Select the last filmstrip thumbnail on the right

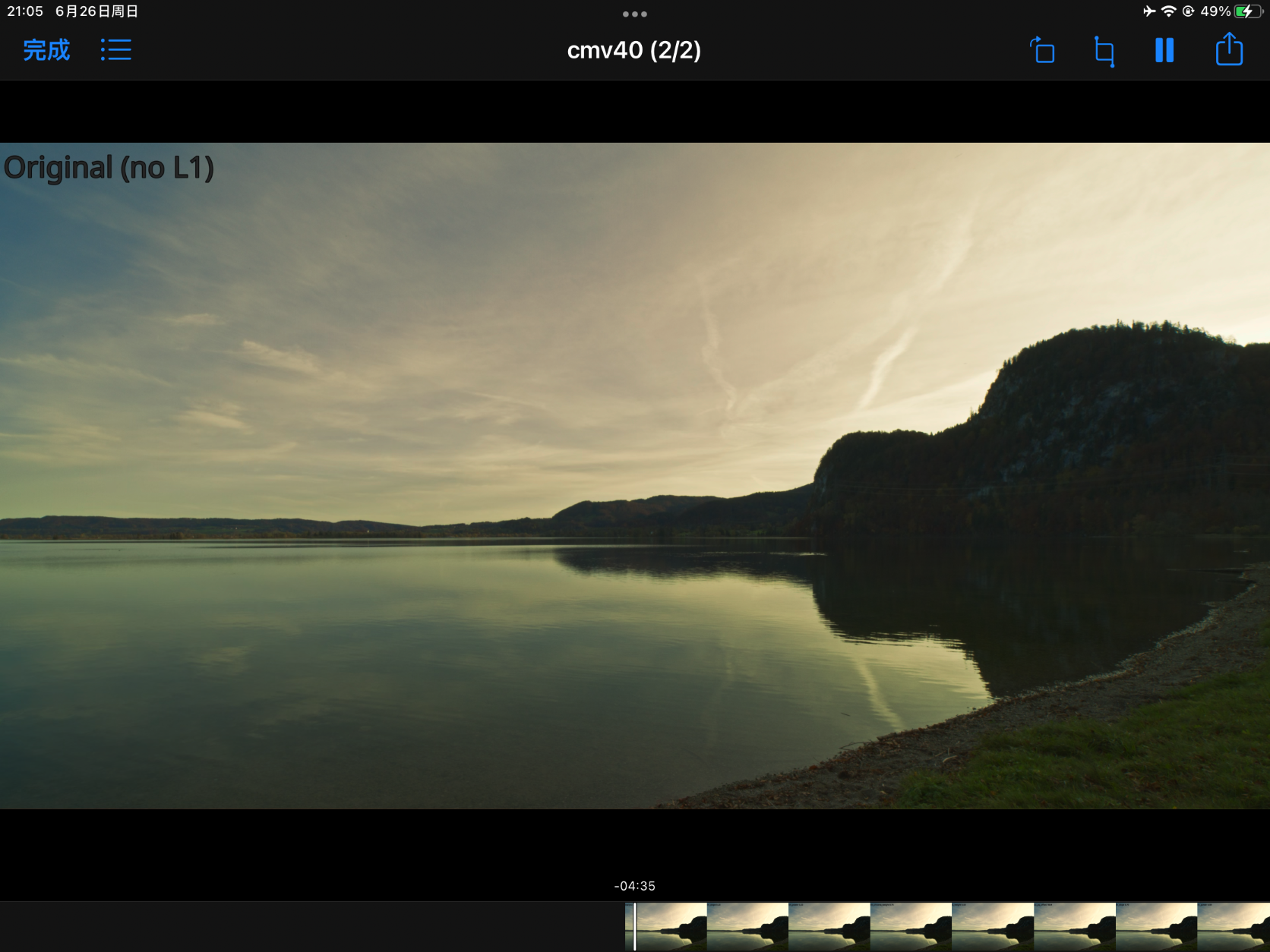(1234, 926)
